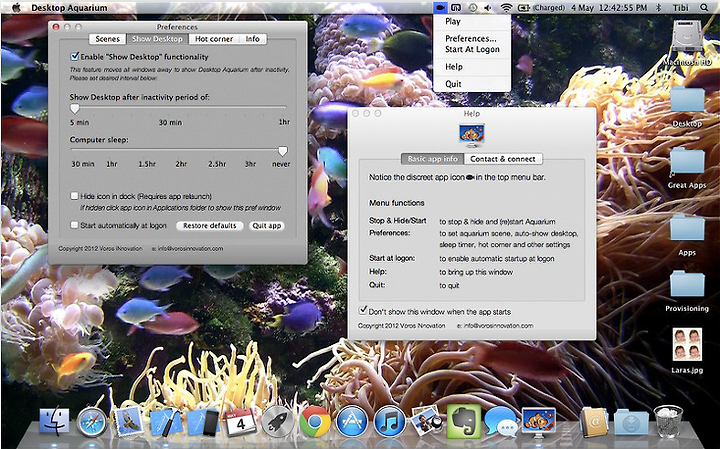Switch to Contact & connect tab
This screenshot has width=720, height=449.
503,159
